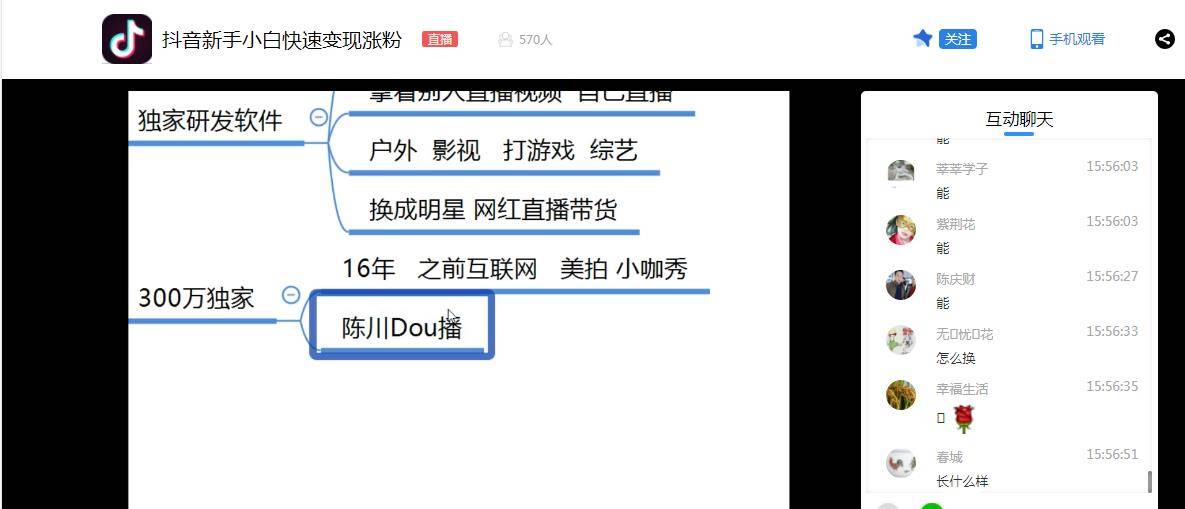Click username 幸福生活 in chat
Screen dimensions: 1185x509
(962, 389)
